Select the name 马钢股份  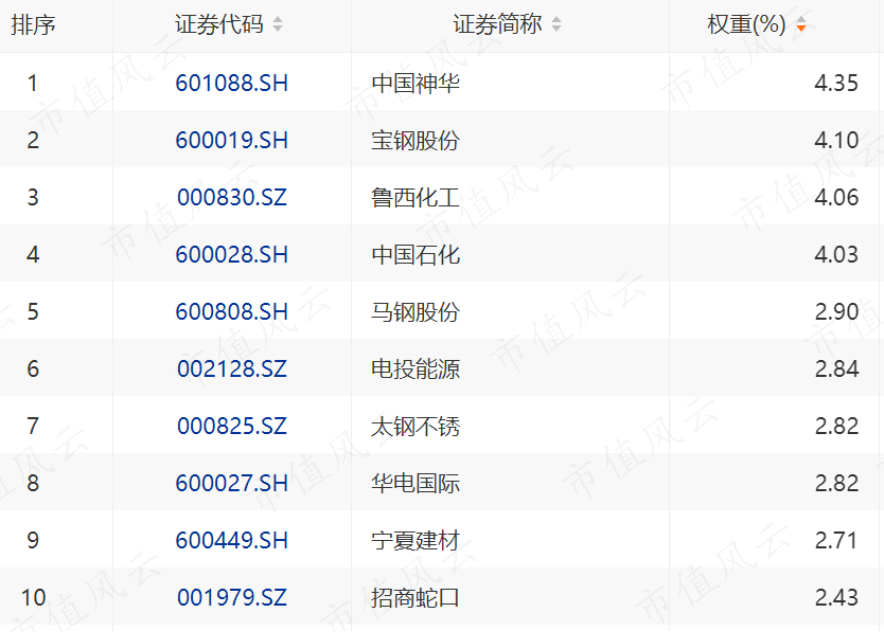point(416,312)
